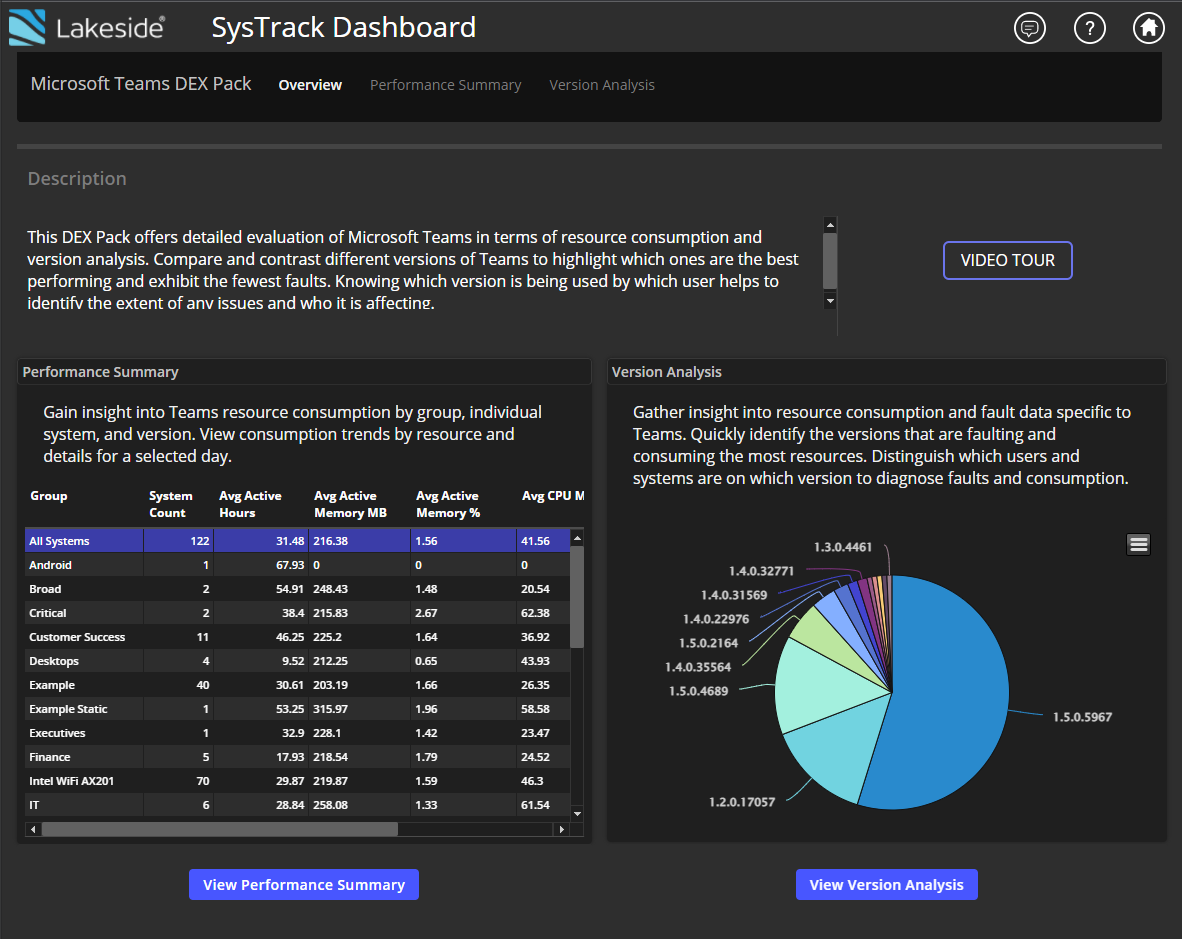1182x939 pixels.
Task: Switch to the Overview tab
Action: click(310, 85)
